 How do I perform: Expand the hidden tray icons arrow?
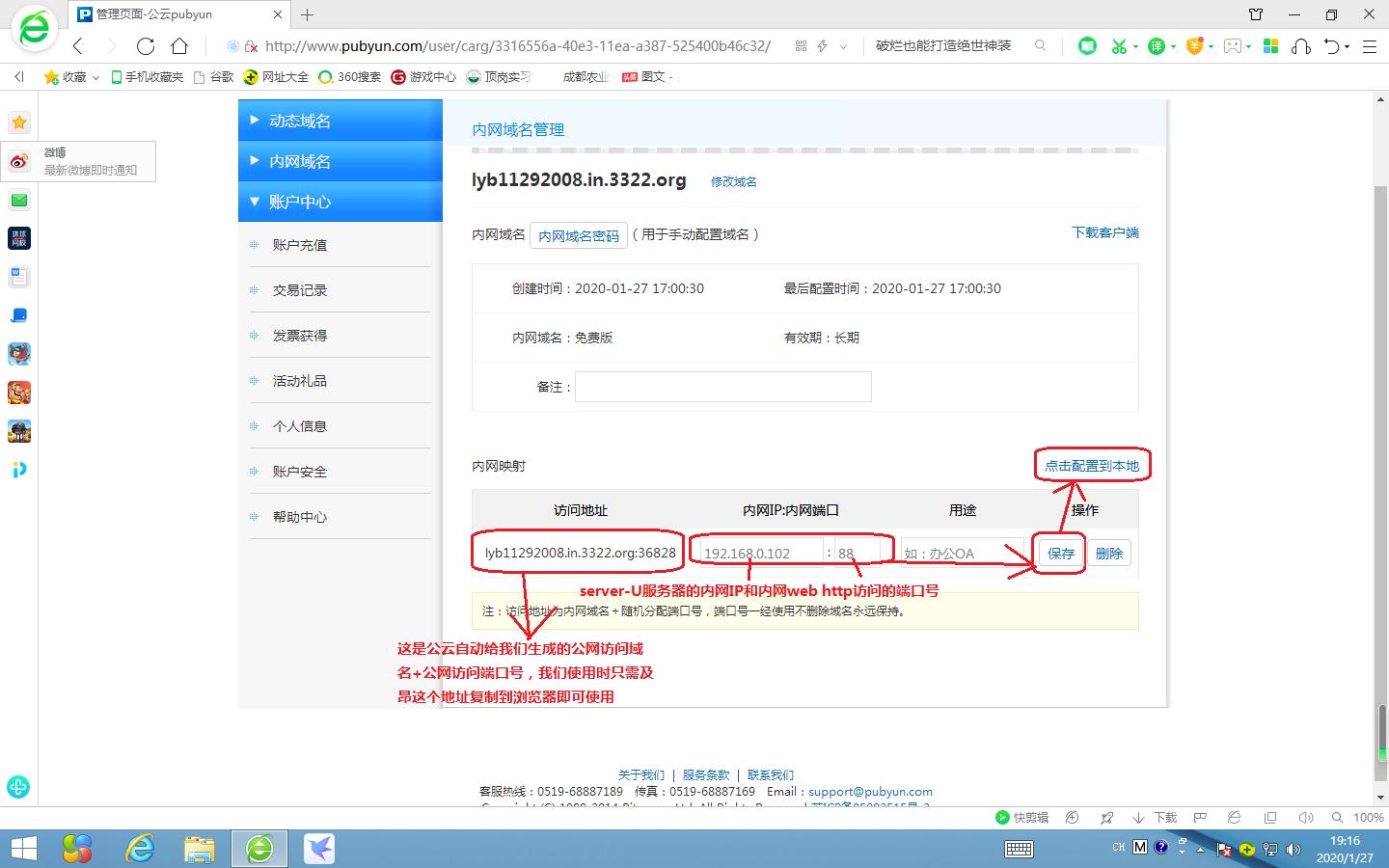[1199, 849]
